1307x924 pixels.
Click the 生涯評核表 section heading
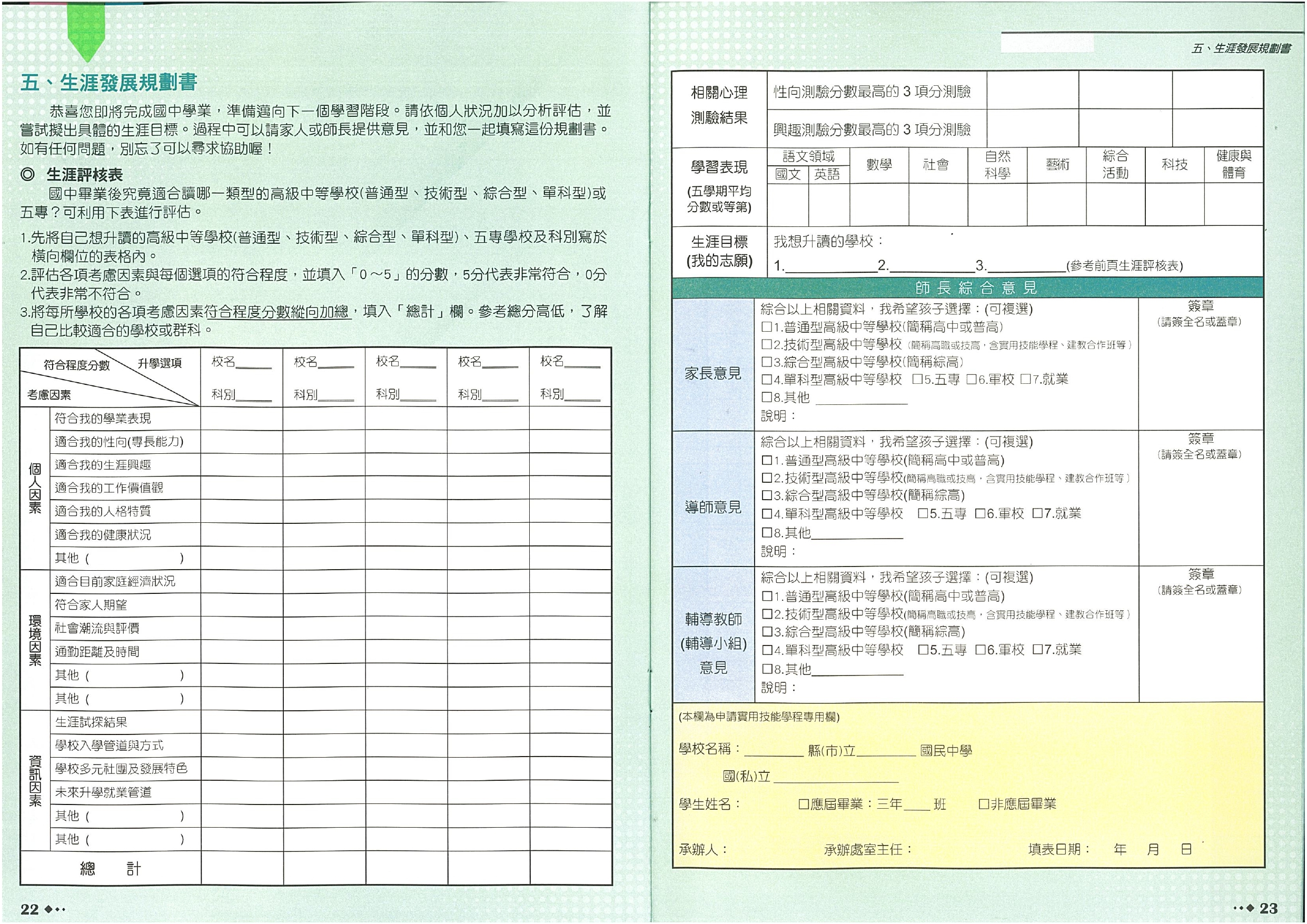(85, 175)
